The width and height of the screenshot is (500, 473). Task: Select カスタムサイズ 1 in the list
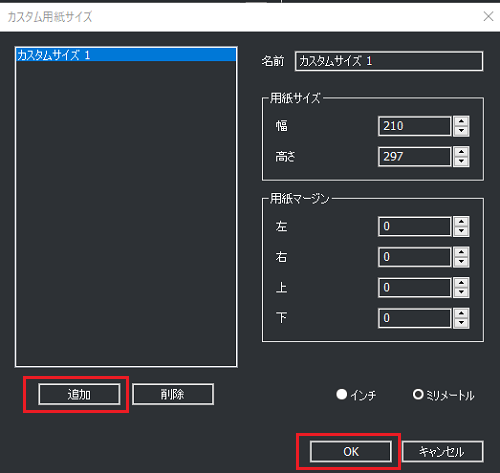pyautogui.click(x=126, y=55)
